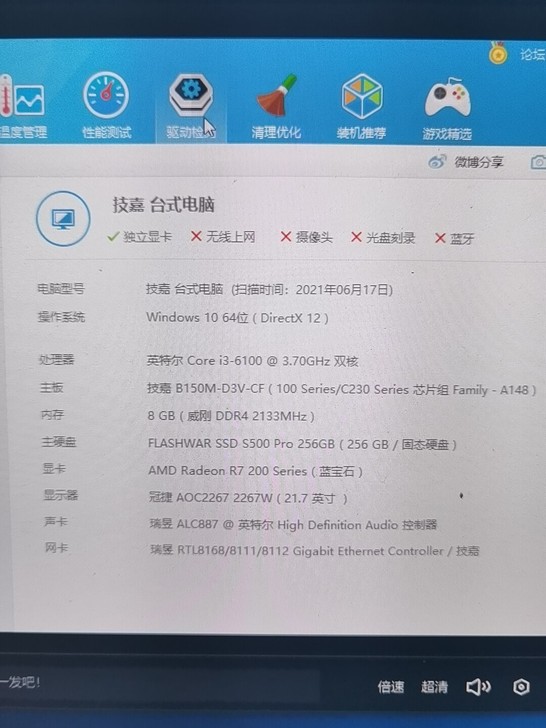
Task: Click the 论坛 forum link
Action: (533, 54)
